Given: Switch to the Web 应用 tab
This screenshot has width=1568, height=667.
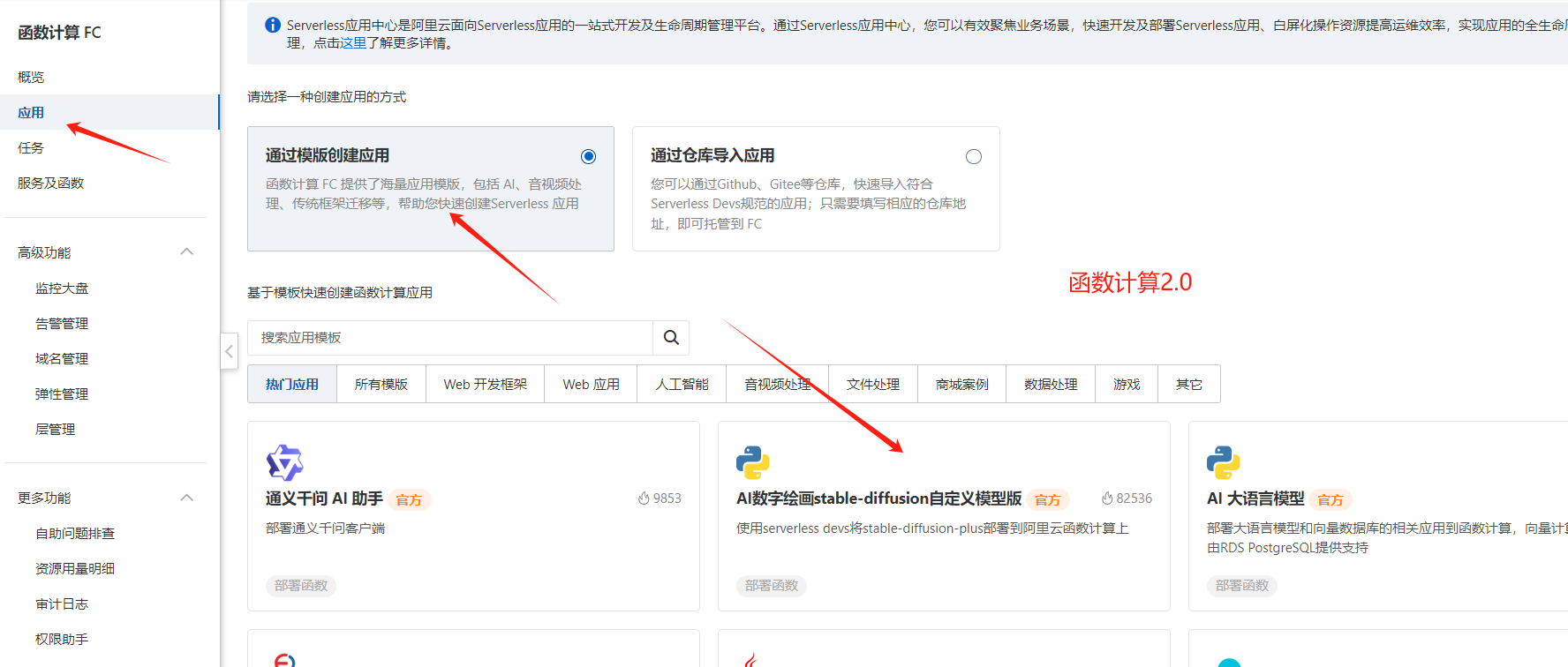Looking at the screenshot, I should coord(592,384).
